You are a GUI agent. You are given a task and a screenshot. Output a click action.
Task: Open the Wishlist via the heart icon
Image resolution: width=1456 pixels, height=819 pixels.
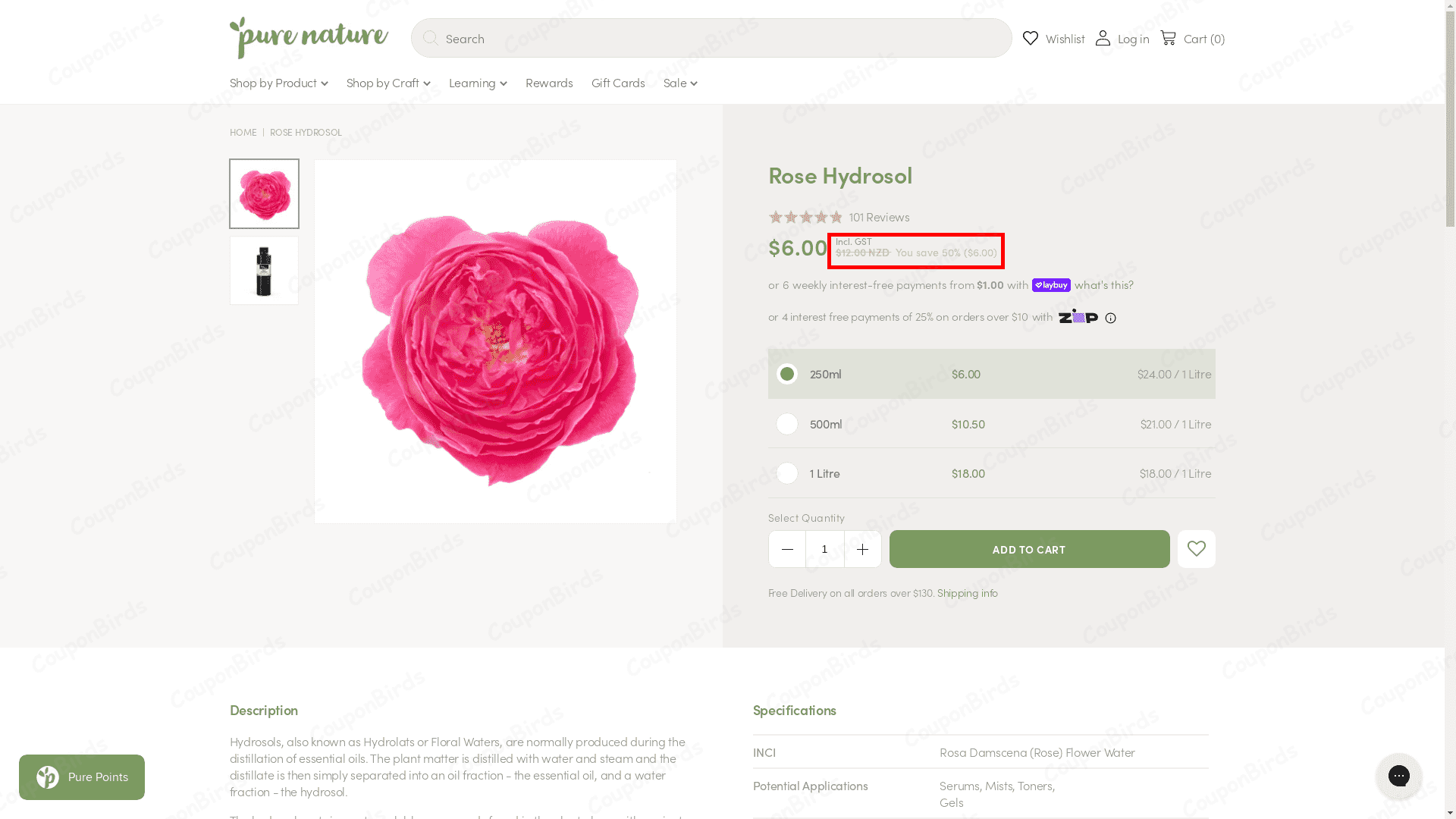point(1030,38)
